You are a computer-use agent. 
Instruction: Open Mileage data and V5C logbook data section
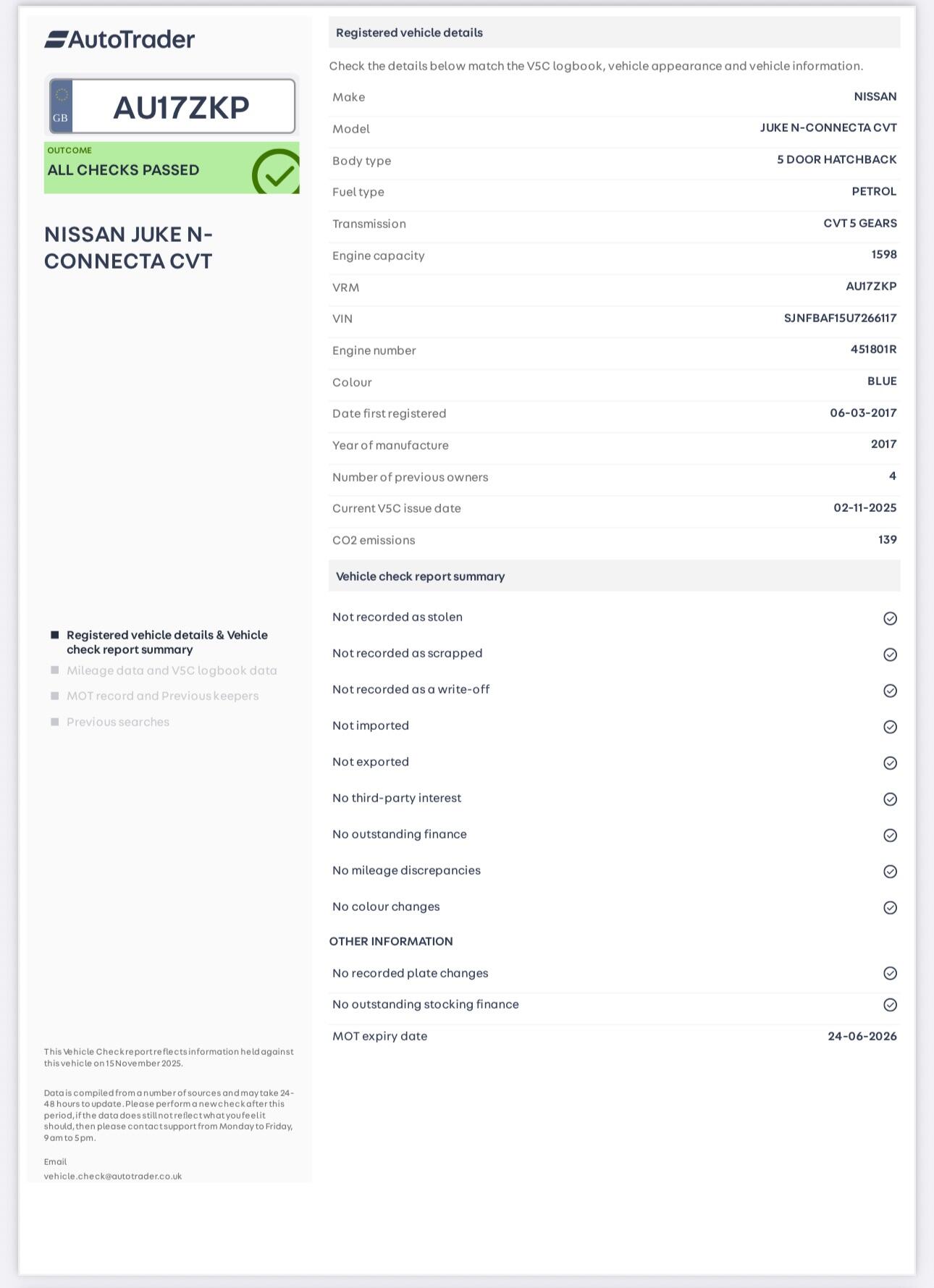tap(172, 670)
